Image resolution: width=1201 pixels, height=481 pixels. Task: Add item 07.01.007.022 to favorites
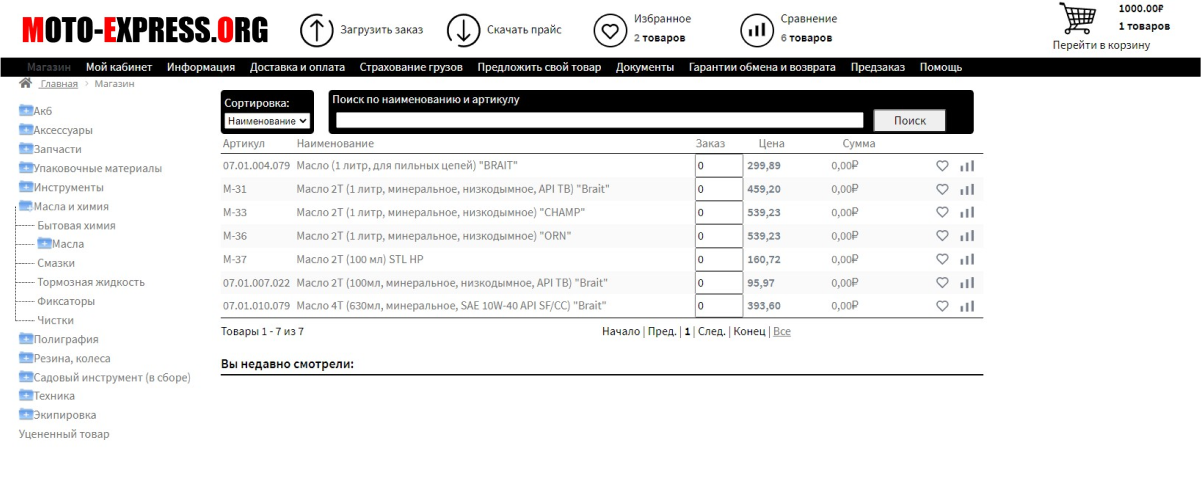point(942,283)
